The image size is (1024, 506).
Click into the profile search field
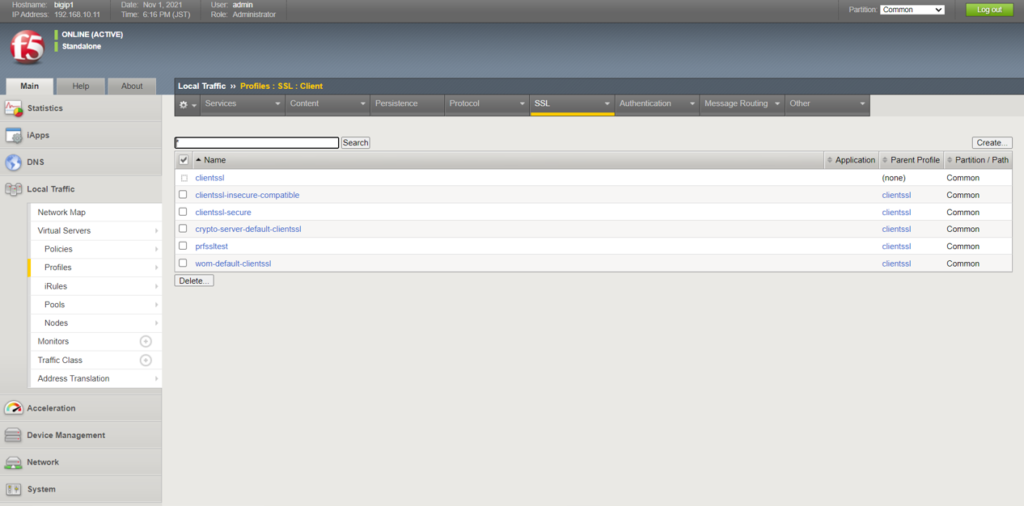[x=257, y=143]
